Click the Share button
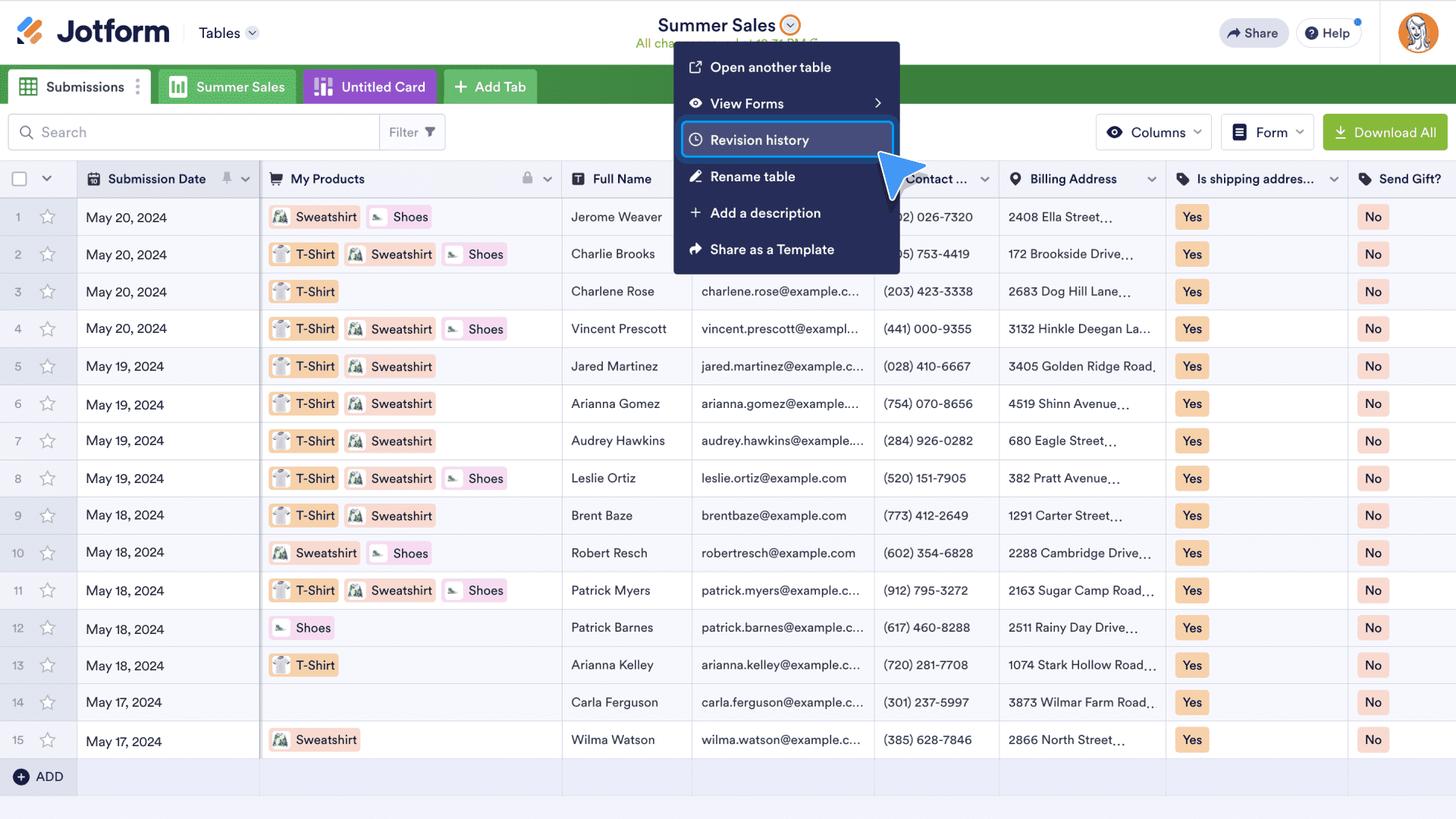Screen dimensions: 1456x819 1253,33
